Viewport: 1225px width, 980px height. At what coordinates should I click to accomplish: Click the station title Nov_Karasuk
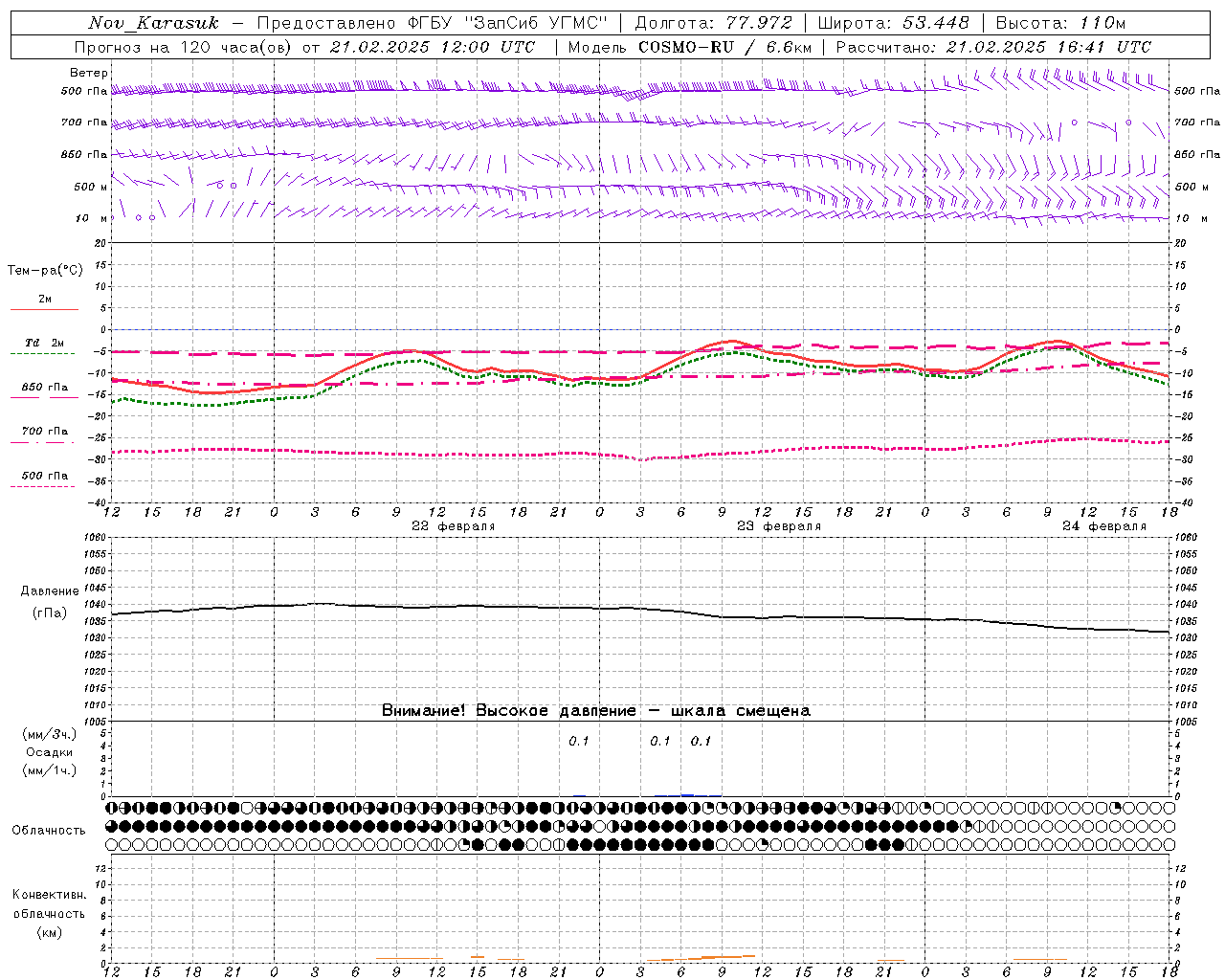tap(153, 23)
